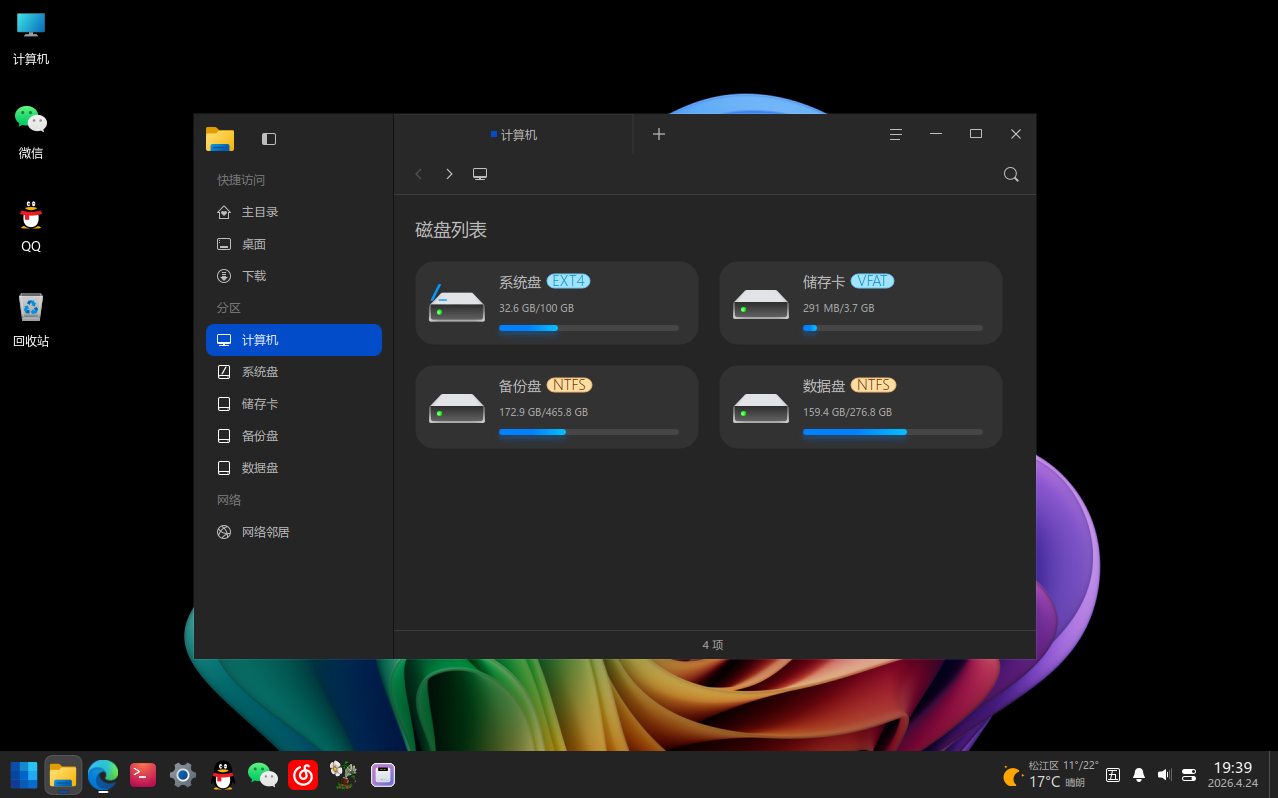Open the 计算机 desktop icon
The image size is (1278, 798).
coord(31,38)
